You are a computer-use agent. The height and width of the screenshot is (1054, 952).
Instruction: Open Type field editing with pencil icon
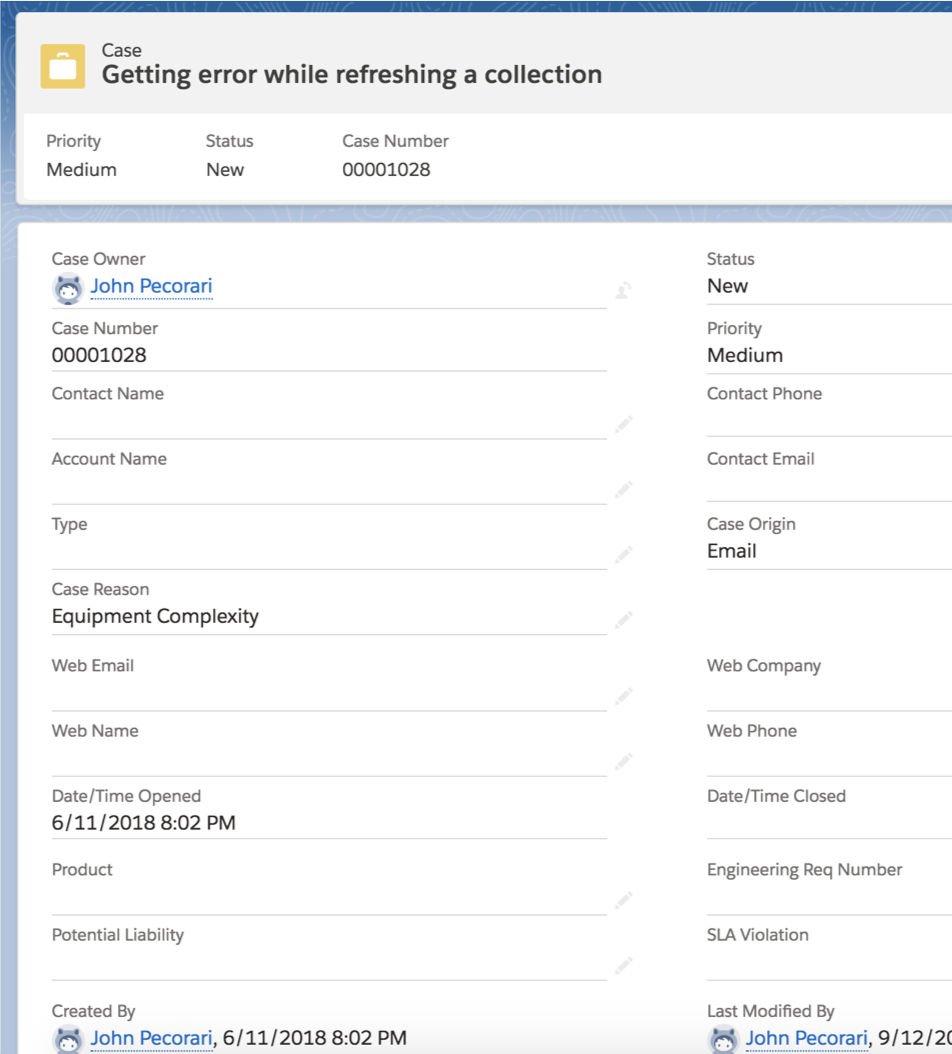(623, 555)
